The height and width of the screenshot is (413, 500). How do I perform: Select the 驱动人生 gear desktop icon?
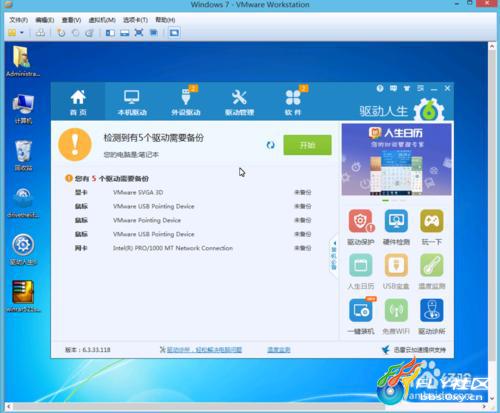(23, 250)
